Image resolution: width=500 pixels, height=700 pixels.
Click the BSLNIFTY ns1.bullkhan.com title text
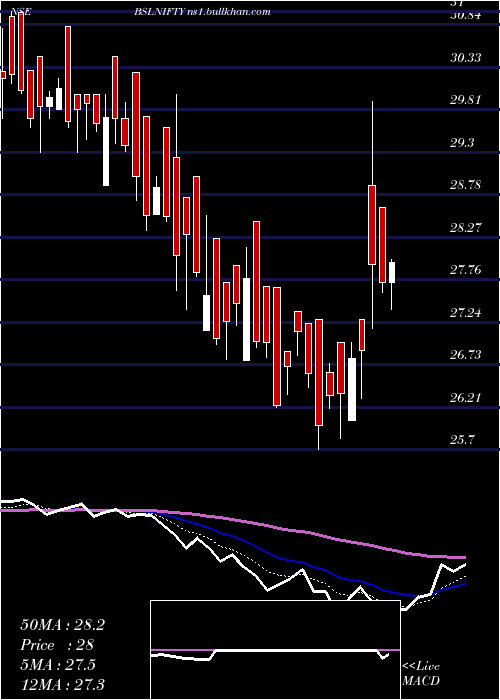click(202, 12)
